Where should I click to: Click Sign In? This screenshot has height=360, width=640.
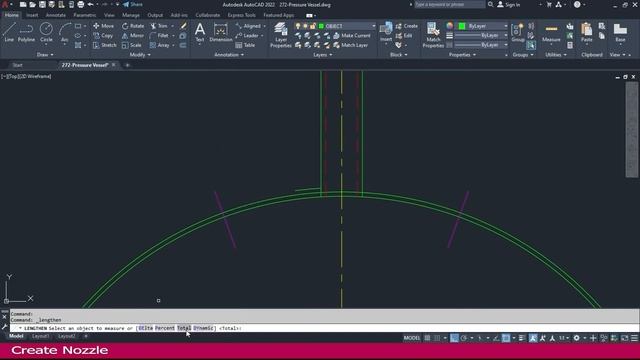[509, 4]
